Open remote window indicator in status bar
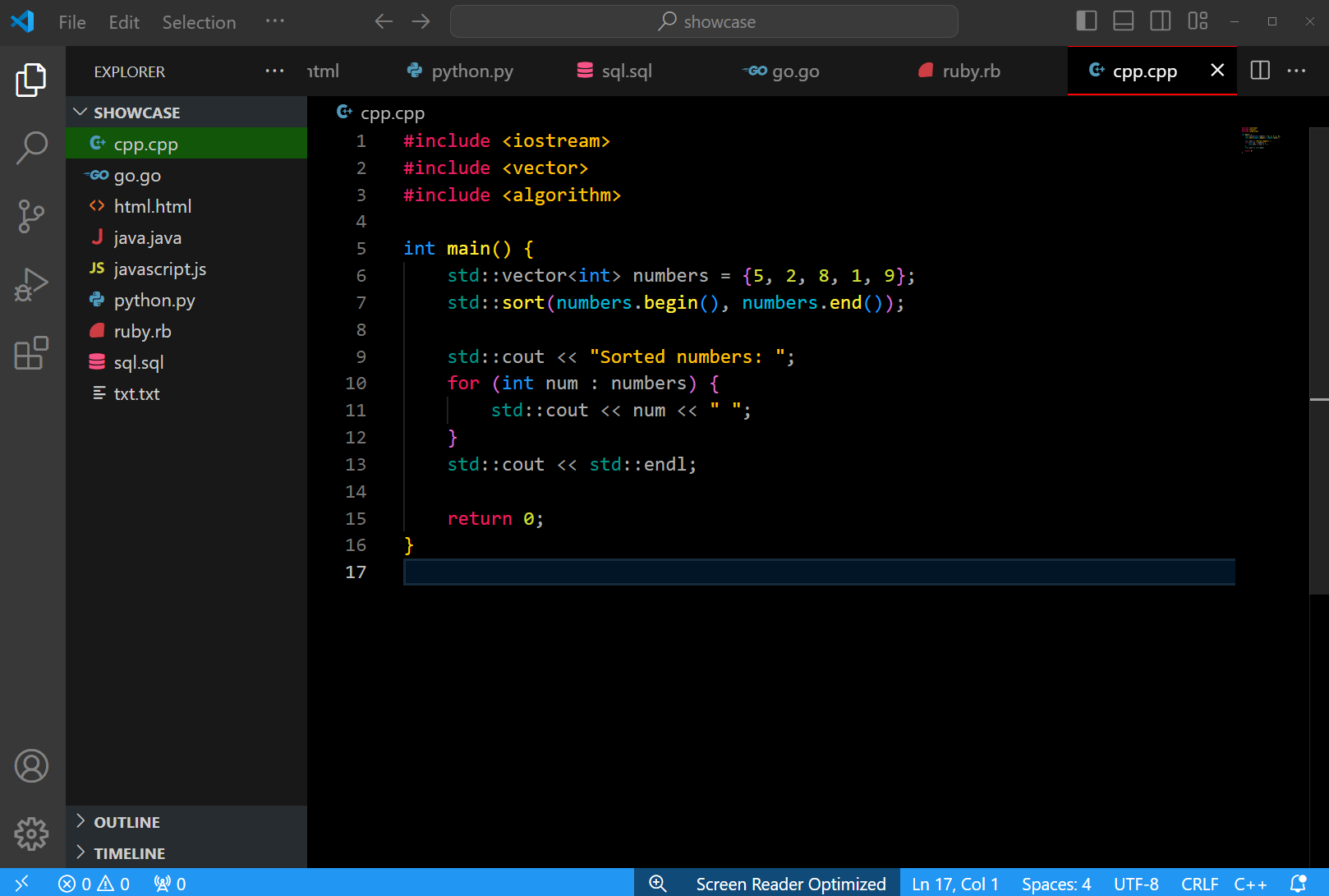Image resolution: width=1329 pixels, height=896 pixels. tap(22, 884)
